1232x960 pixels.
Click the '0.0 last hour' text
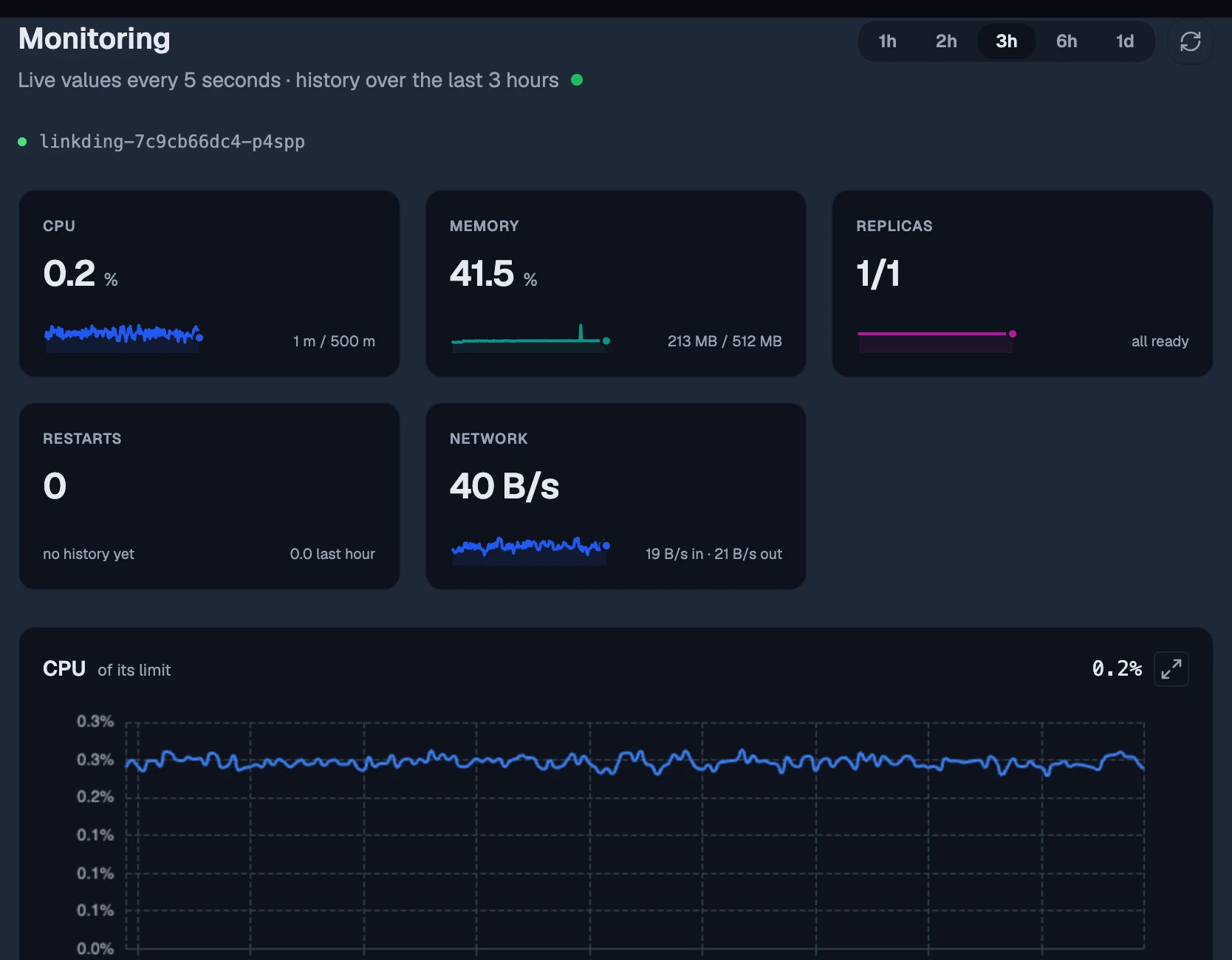click(332, 554)
